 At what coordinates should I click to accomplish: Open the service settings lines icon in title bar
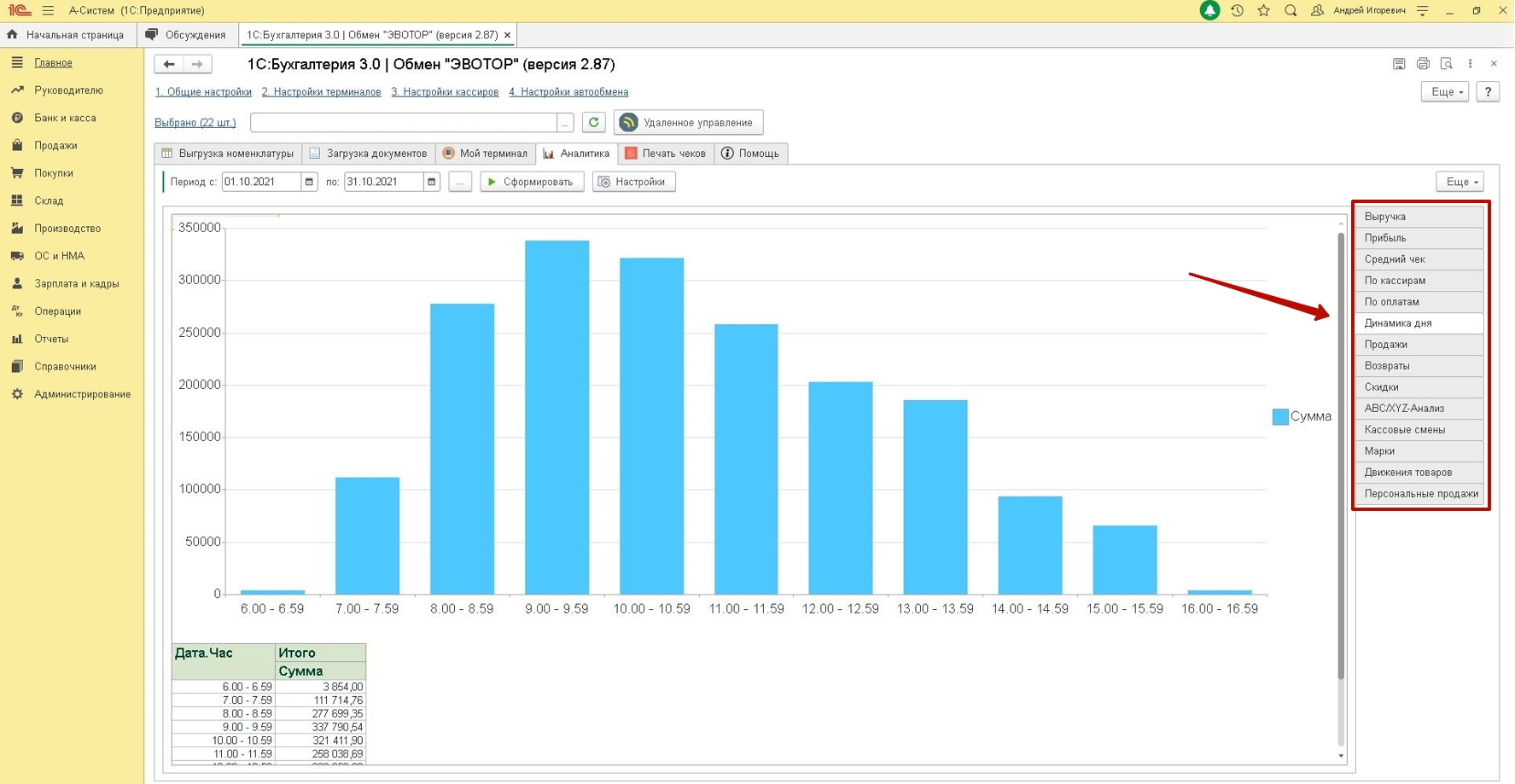click(x=1423, y=10)
